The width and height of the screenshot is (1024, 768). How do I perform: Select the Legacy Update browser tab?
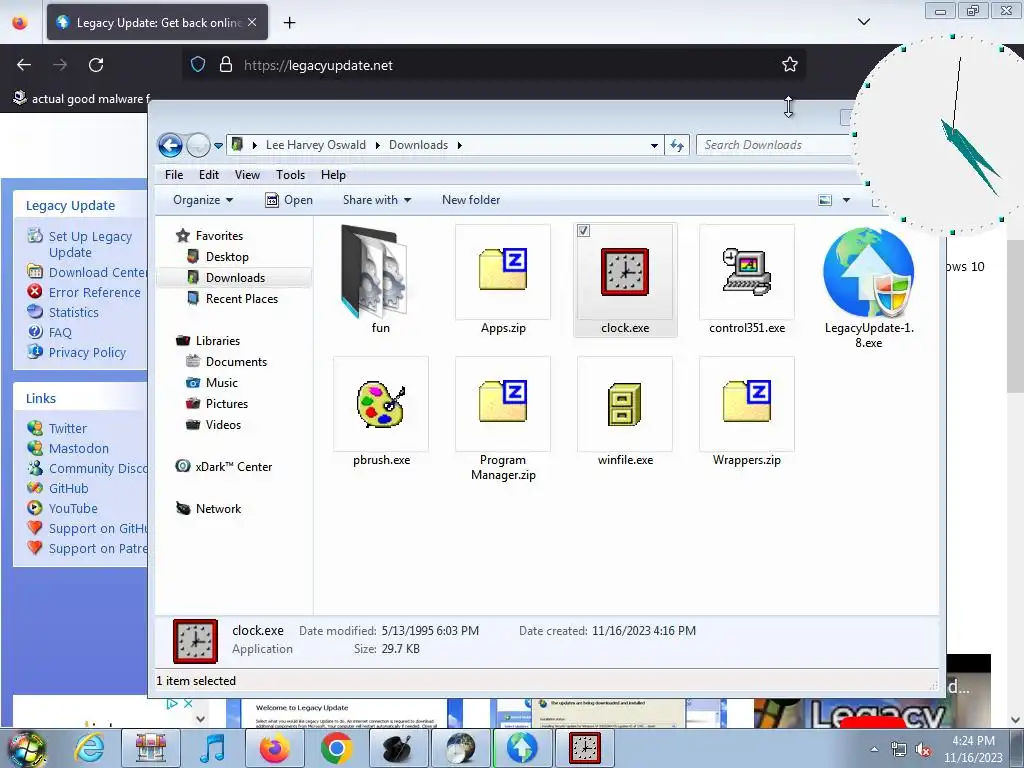[x=157, y=22]
